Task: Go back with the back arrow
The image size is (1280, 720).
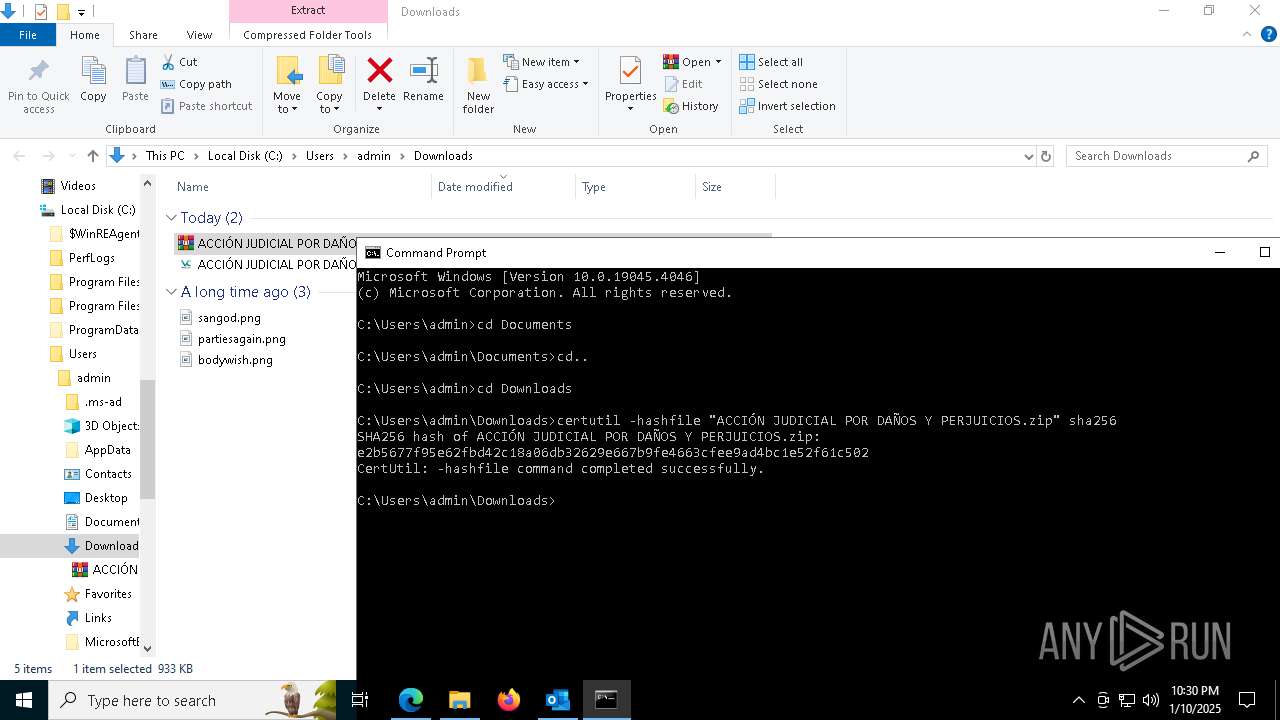Action: (x=19, y=156)
